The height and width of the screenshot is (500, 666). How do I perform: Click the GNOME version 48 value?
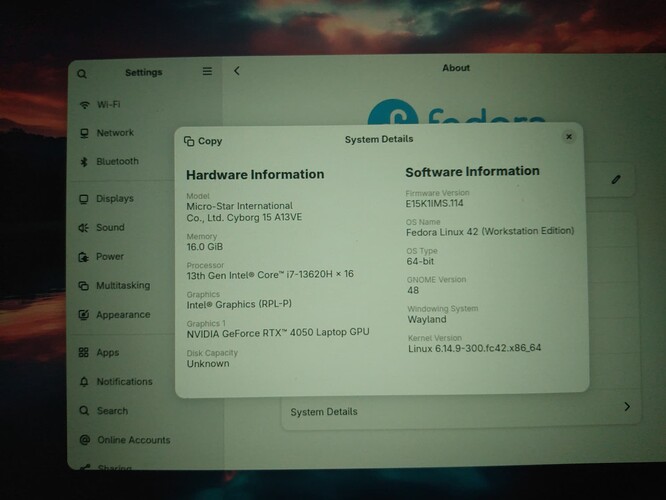413,291
